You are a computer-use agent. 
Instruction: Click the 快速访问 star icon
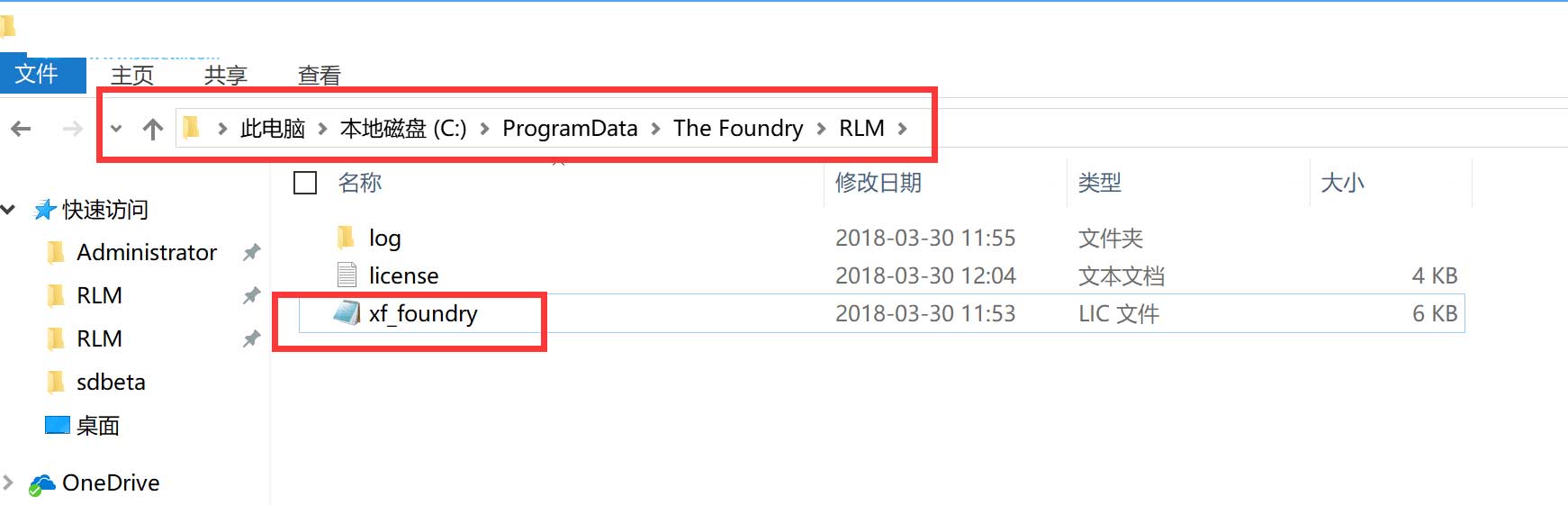click(45, 210)
